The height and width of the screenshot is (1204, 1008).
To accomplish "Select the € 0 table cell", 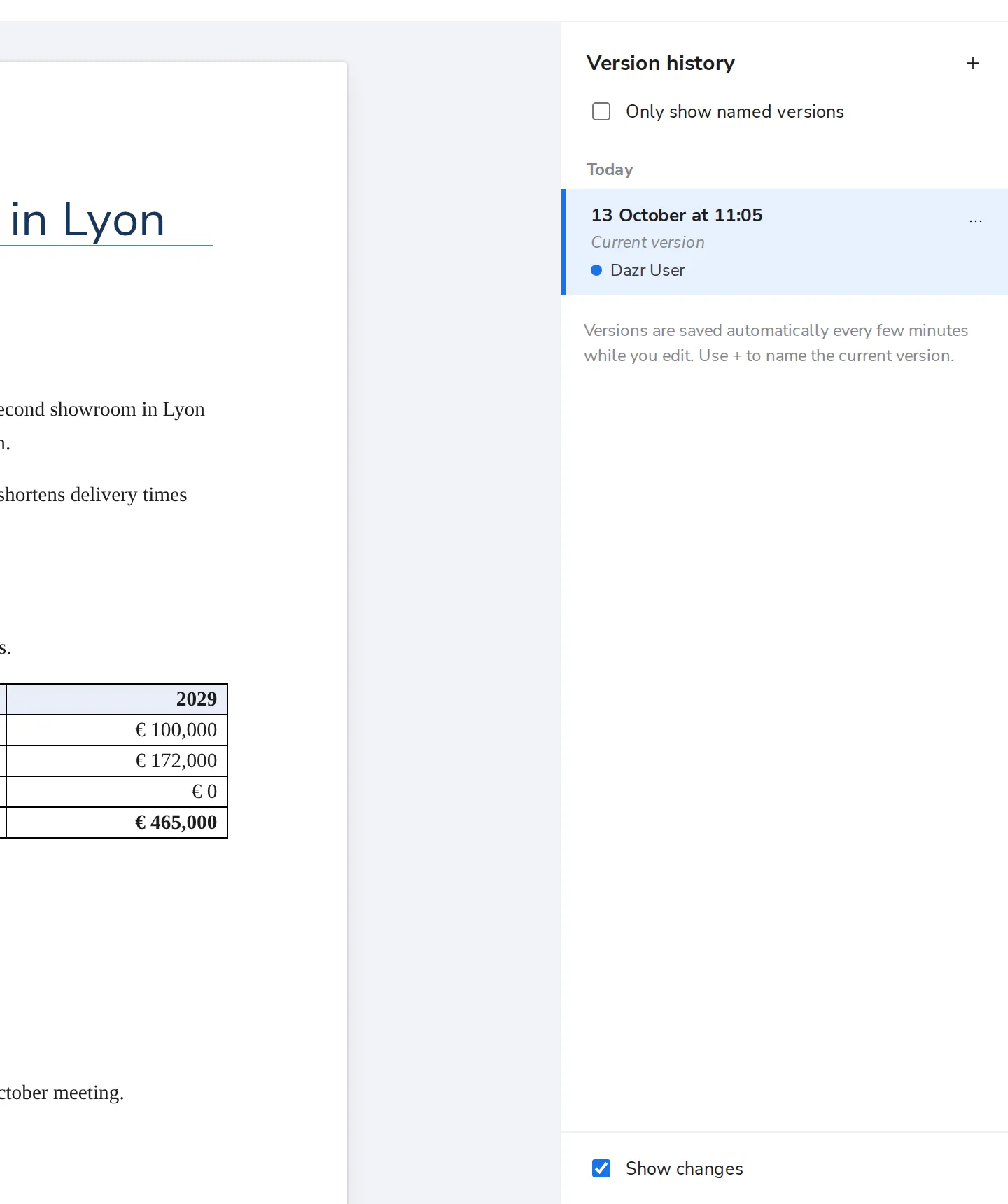I will pos(117,792).
